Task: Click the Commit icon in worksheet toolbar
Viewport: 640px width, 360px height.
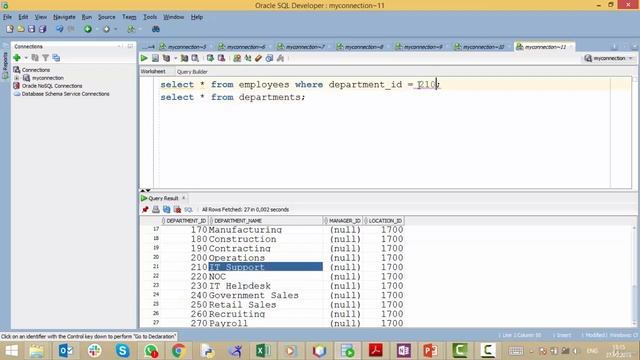Action: click(210, 58)
